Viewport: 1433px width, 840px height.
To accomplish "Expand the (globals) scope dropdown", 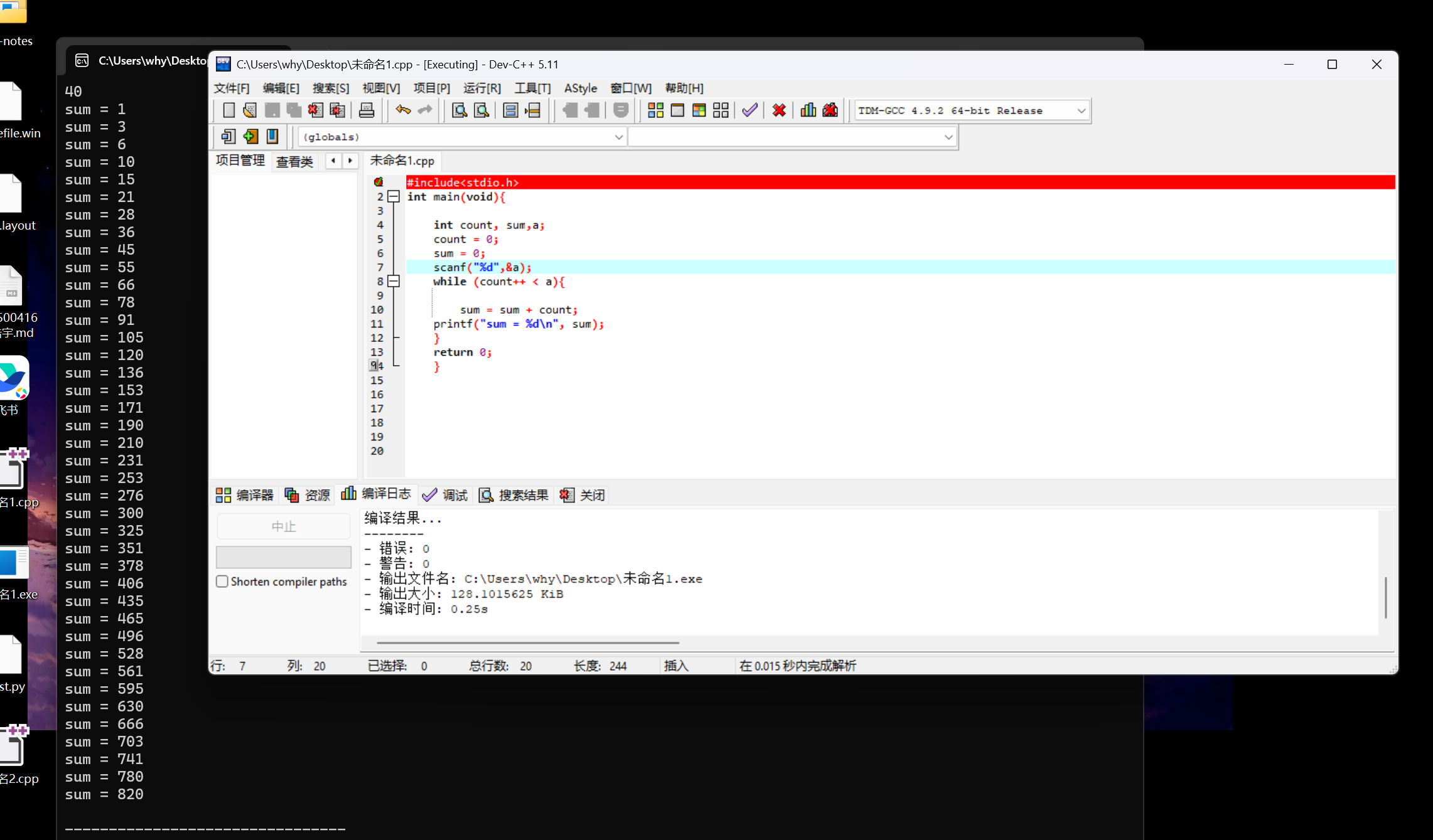I will point(618,137).
